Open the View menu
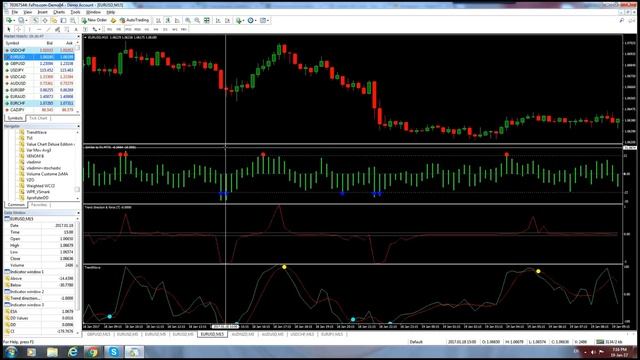This screenshot has width=640, height=360. coord(28,12)
